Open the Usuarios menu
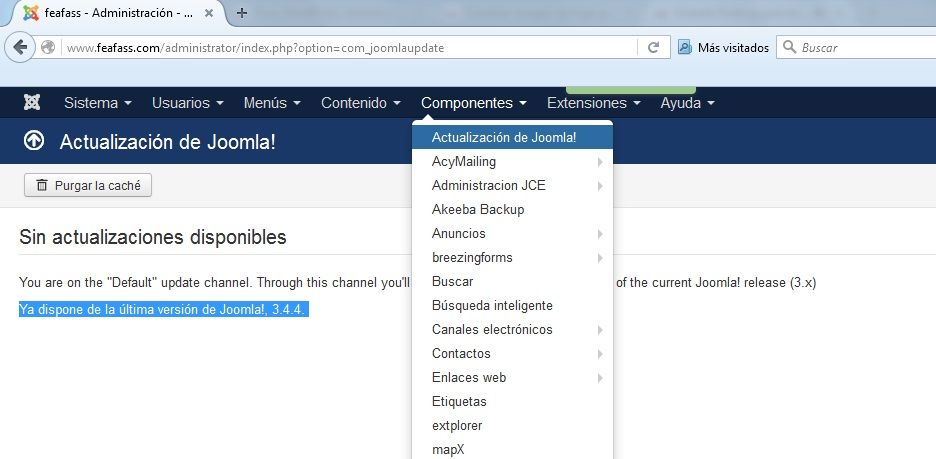936x459 pixels. (187, 103)
